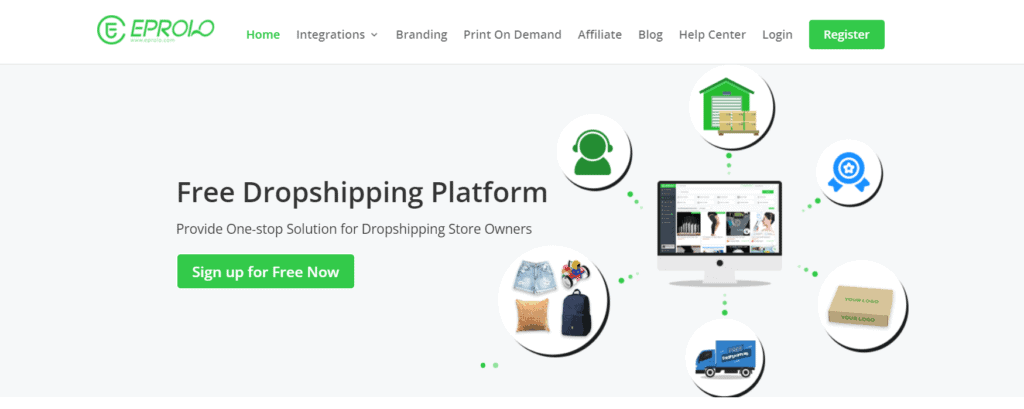Image resolution: width=1024 pixels, height=409 pixels.
Task: Click the green warehouse icon
Action: click(729, 106)
